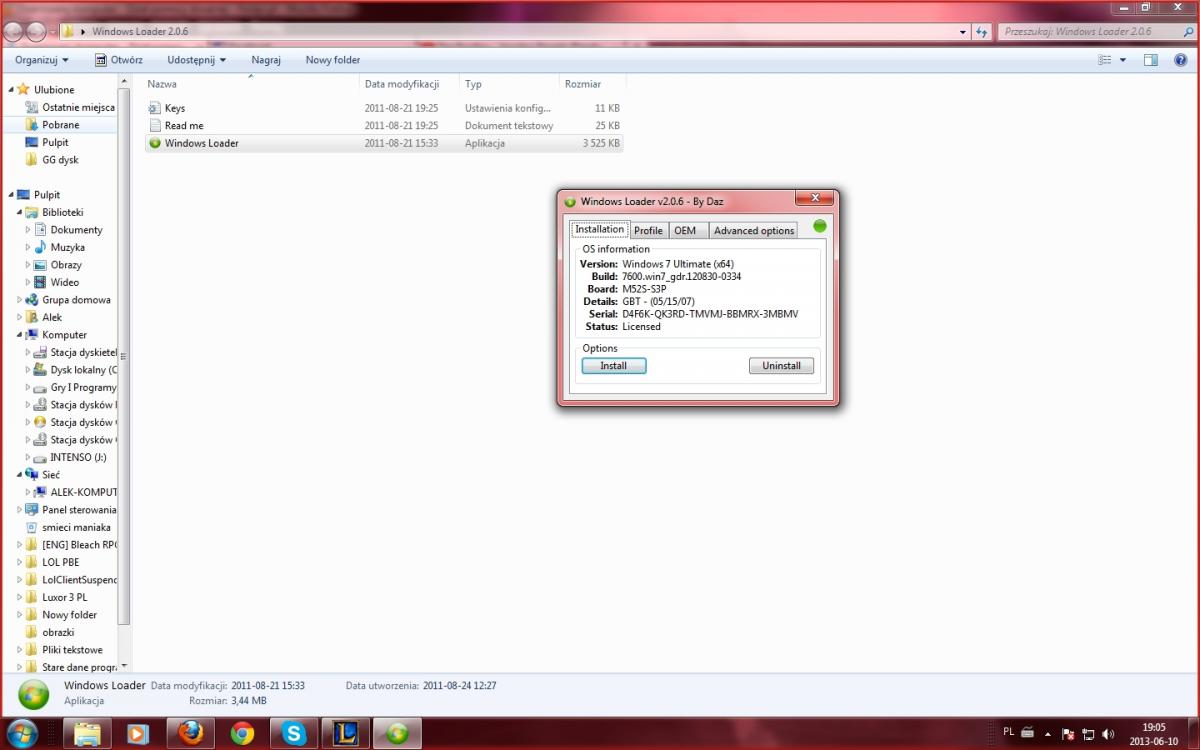
Task: Click the Install button in Windows Loader
Action: pos(614,366)
